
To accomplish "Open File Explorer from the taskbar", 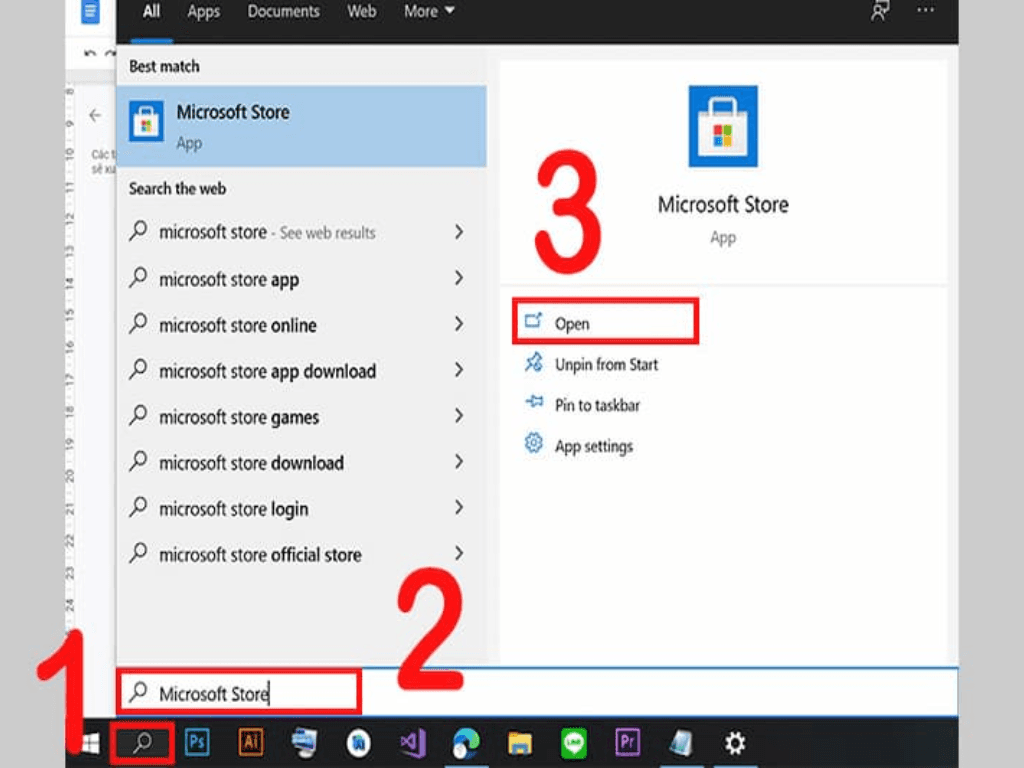I will point(520,743).
